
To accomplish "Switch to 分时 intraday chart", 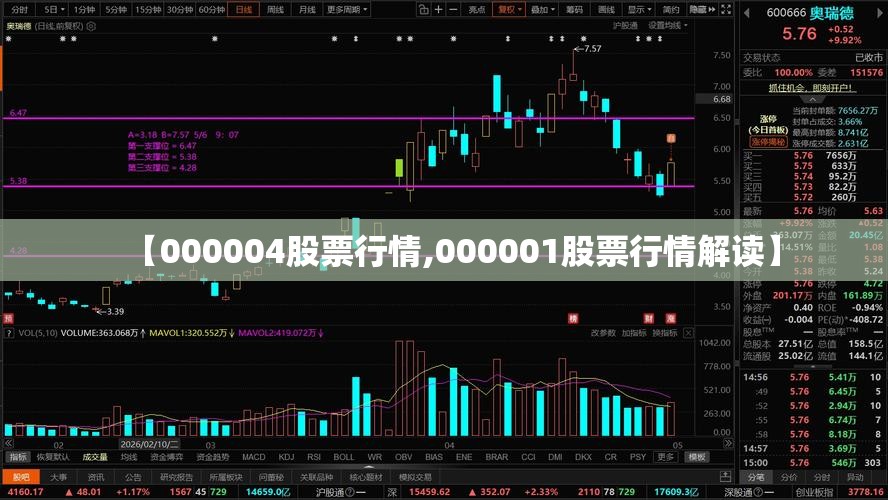I will click(19, 10).
